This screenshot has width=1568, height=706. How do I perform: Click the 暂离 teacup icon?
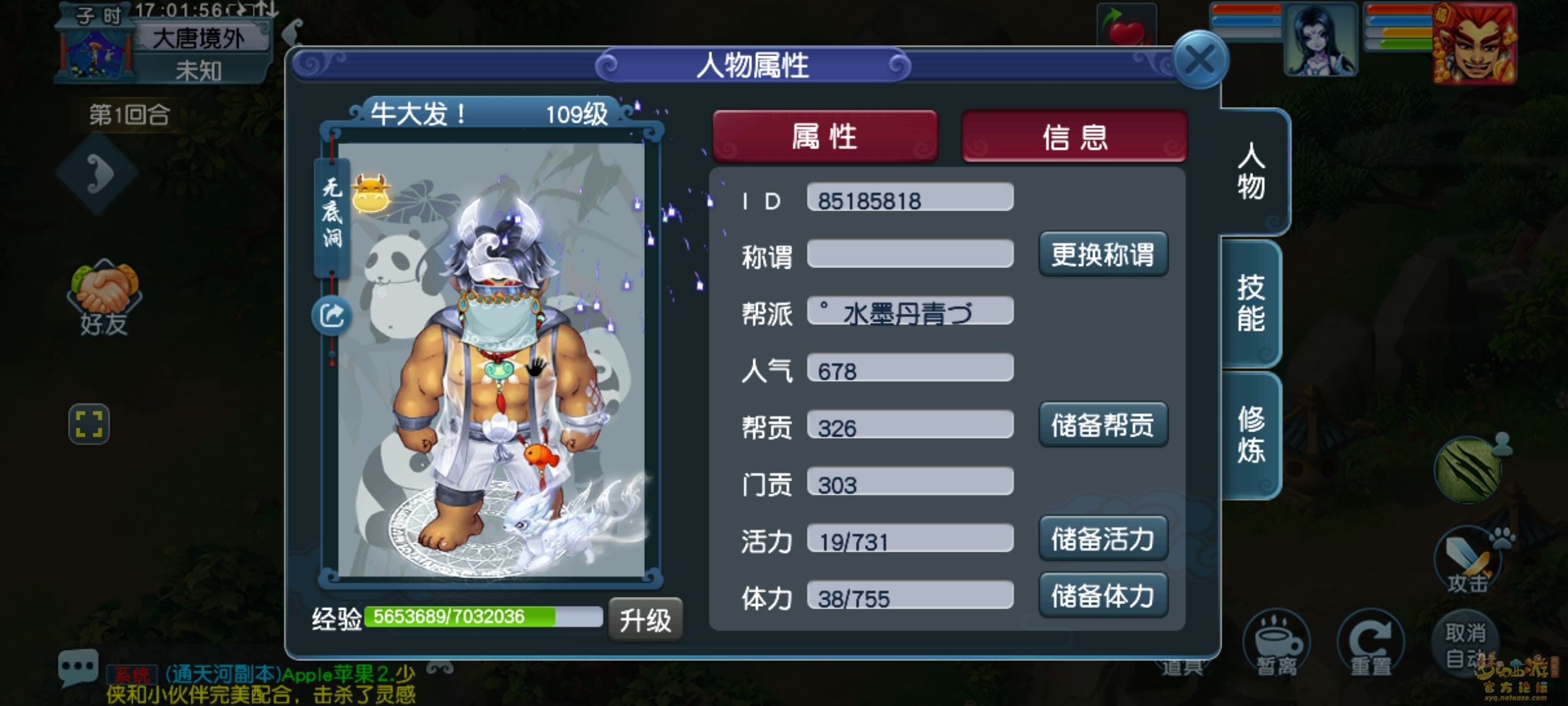pos(1276,643)
